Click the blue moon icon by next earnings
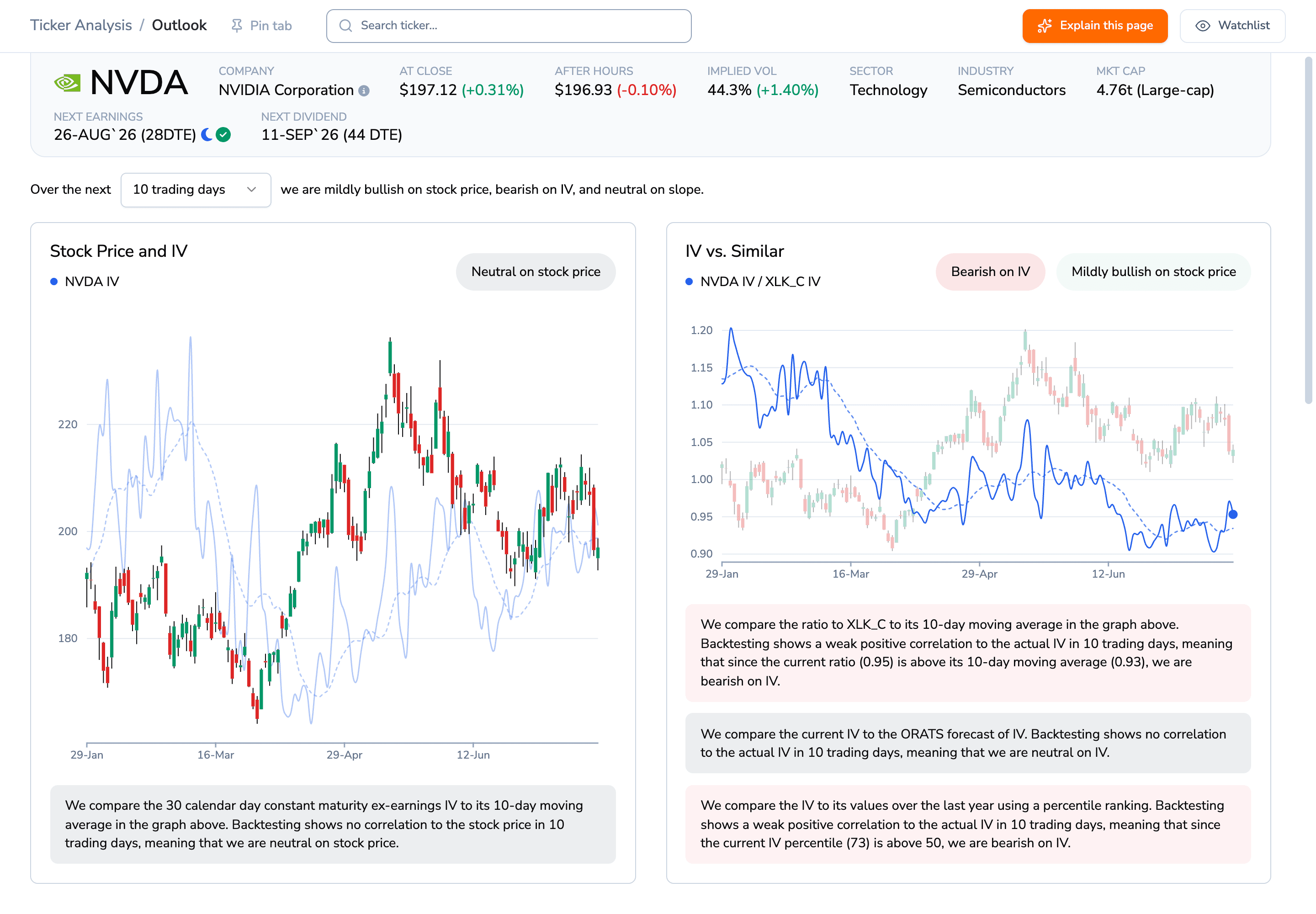 [207, 134]
